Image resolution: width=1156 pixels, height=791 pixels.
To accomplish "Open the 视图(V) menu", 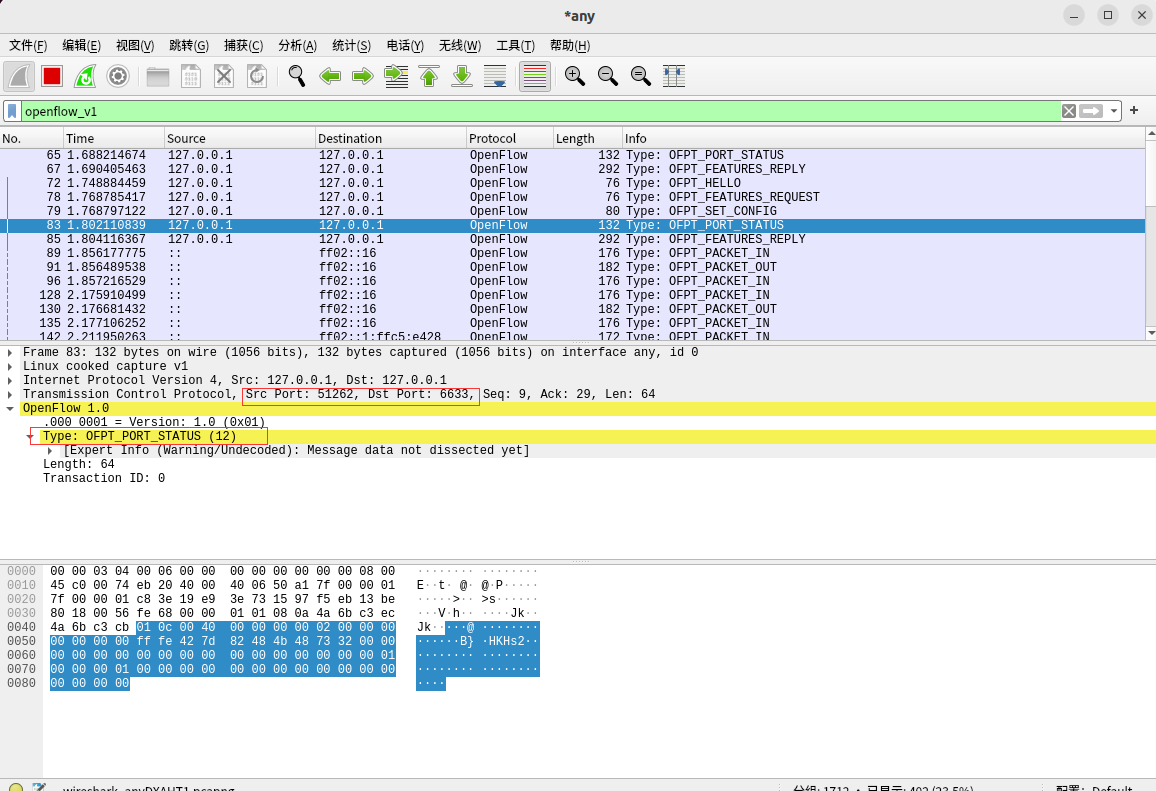I will click(x=135, y=46).
